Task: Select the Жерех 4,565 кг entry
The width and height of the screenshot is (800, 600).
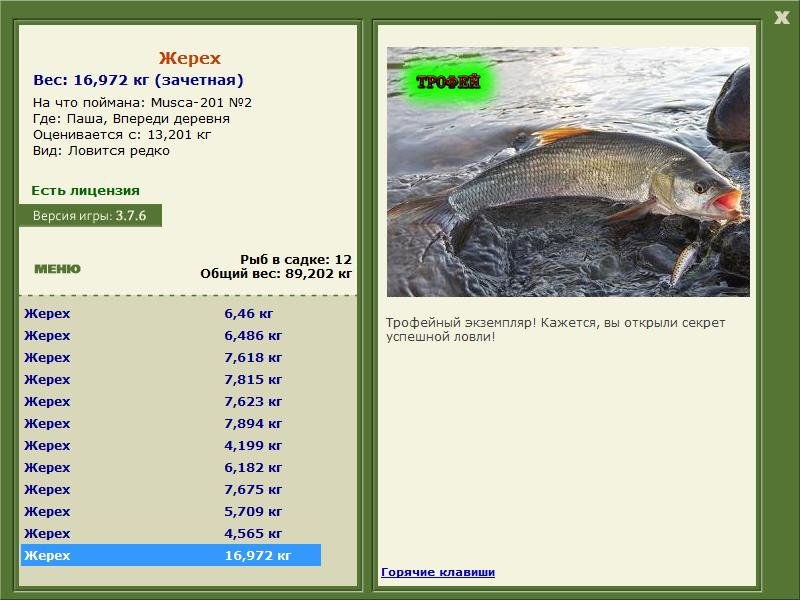Action: click(x=171, y=533)
